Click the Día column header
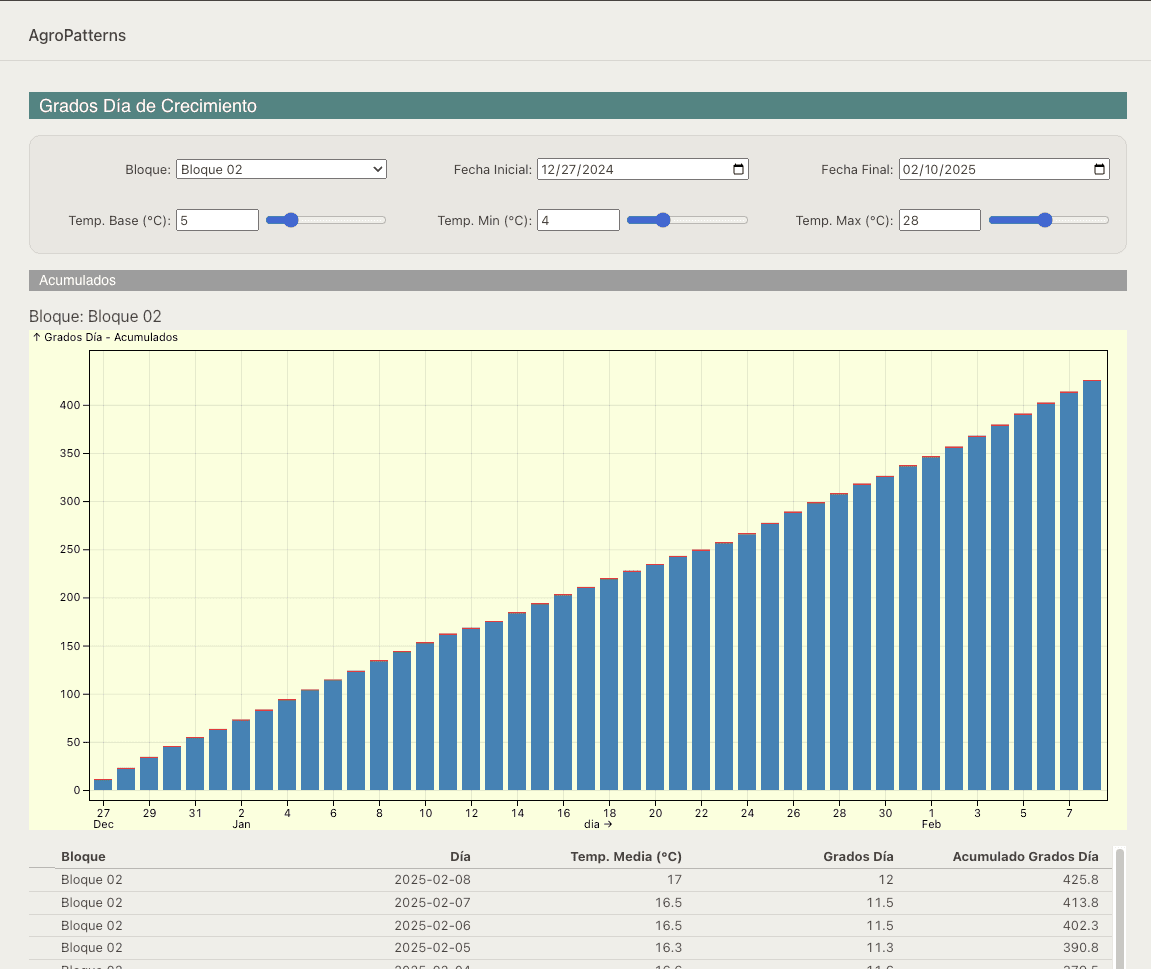Image resolution: width=1151 pixels, height=969 pixels. click(x=460, y=857)
